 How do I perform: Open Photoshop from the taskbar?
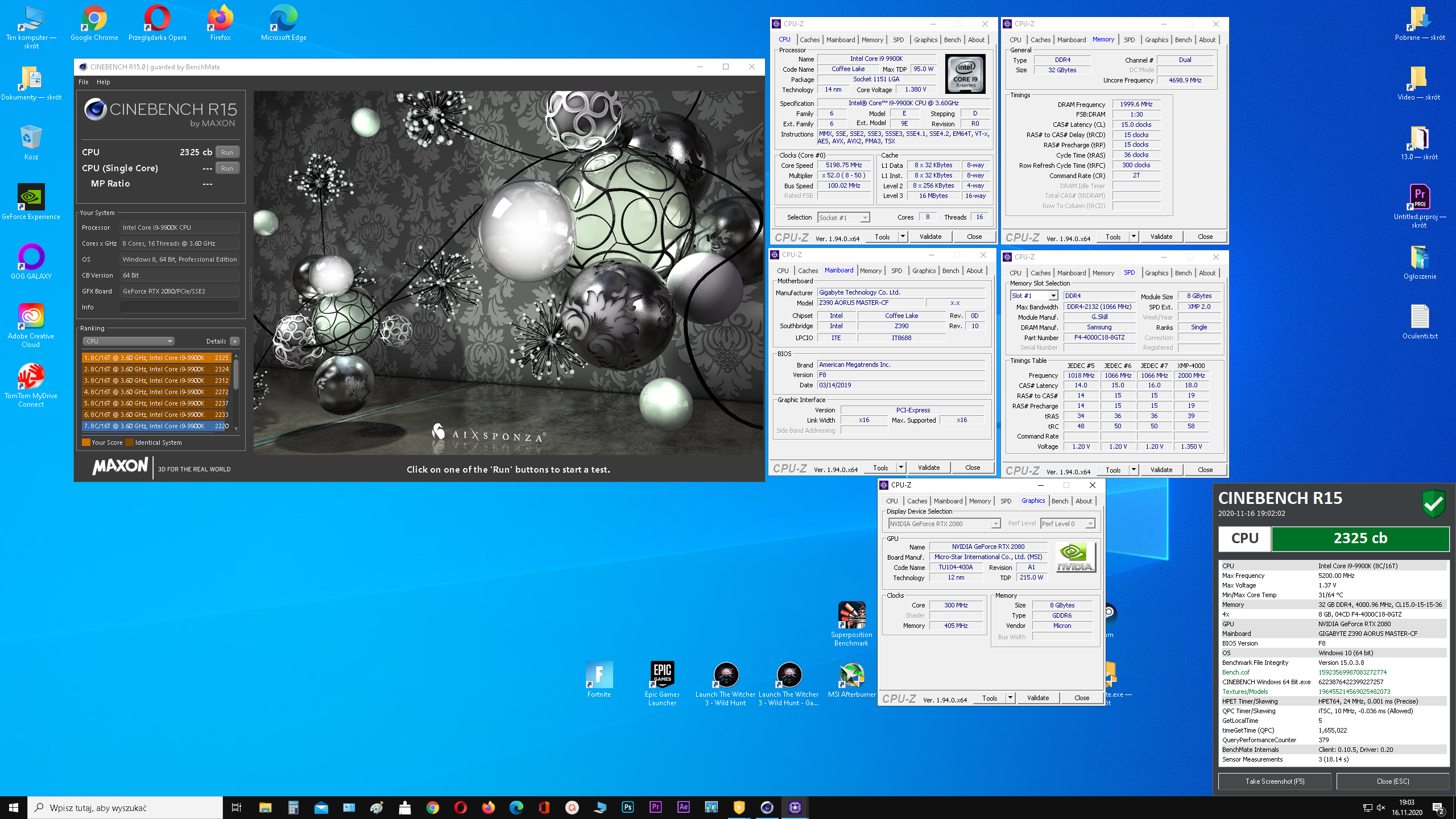[628, 807]
